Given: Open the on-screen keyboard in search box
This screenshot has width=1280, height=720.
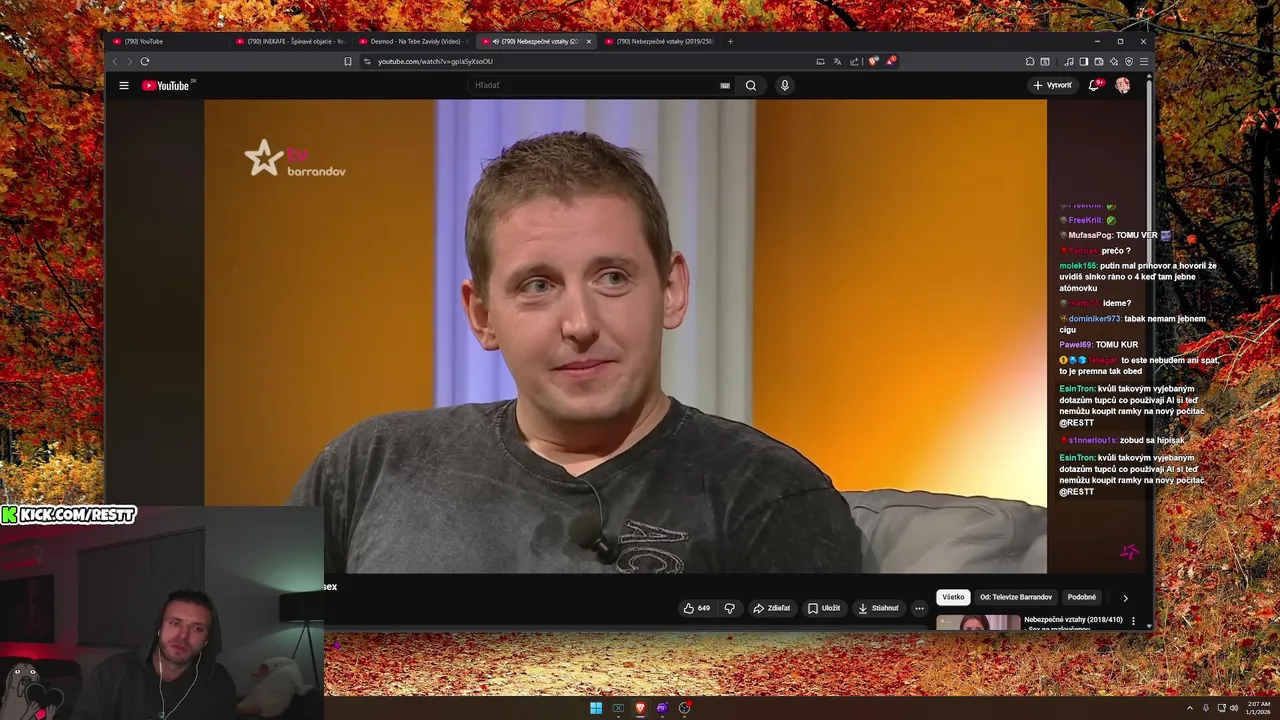Looking at the screenshot, I should tap(725, 85).
